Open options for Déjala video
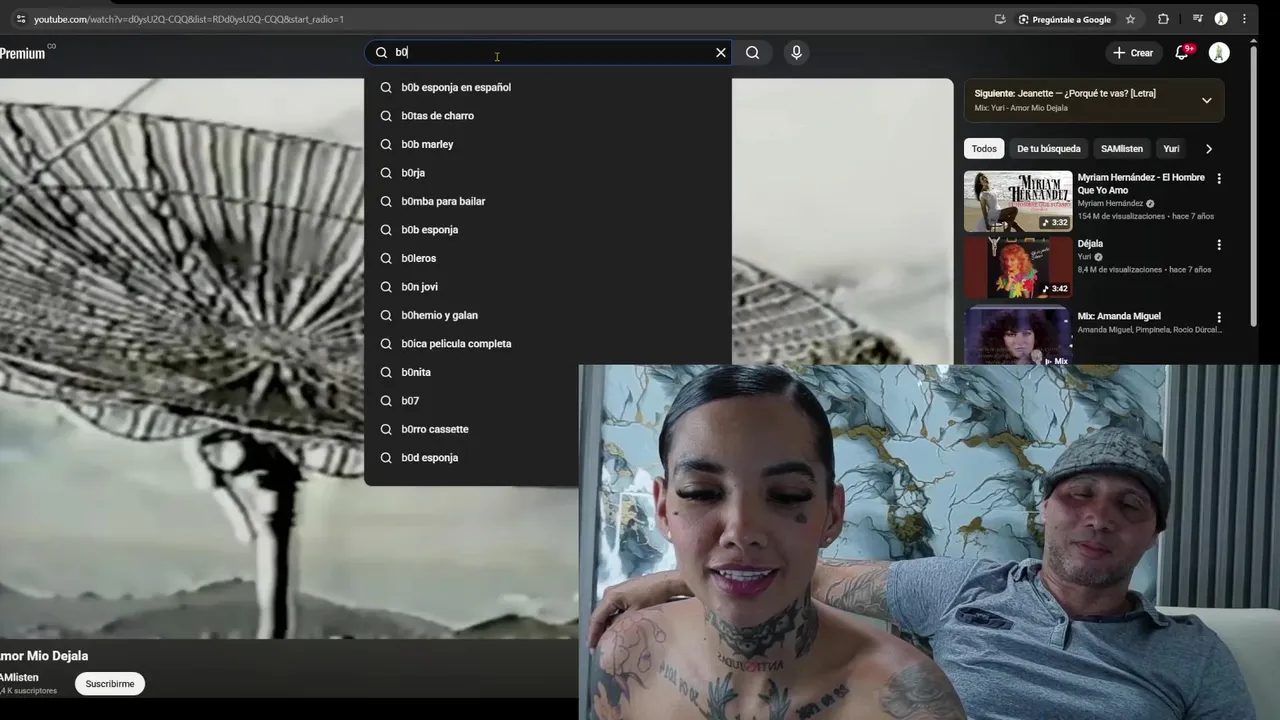 pos(1218,245)
